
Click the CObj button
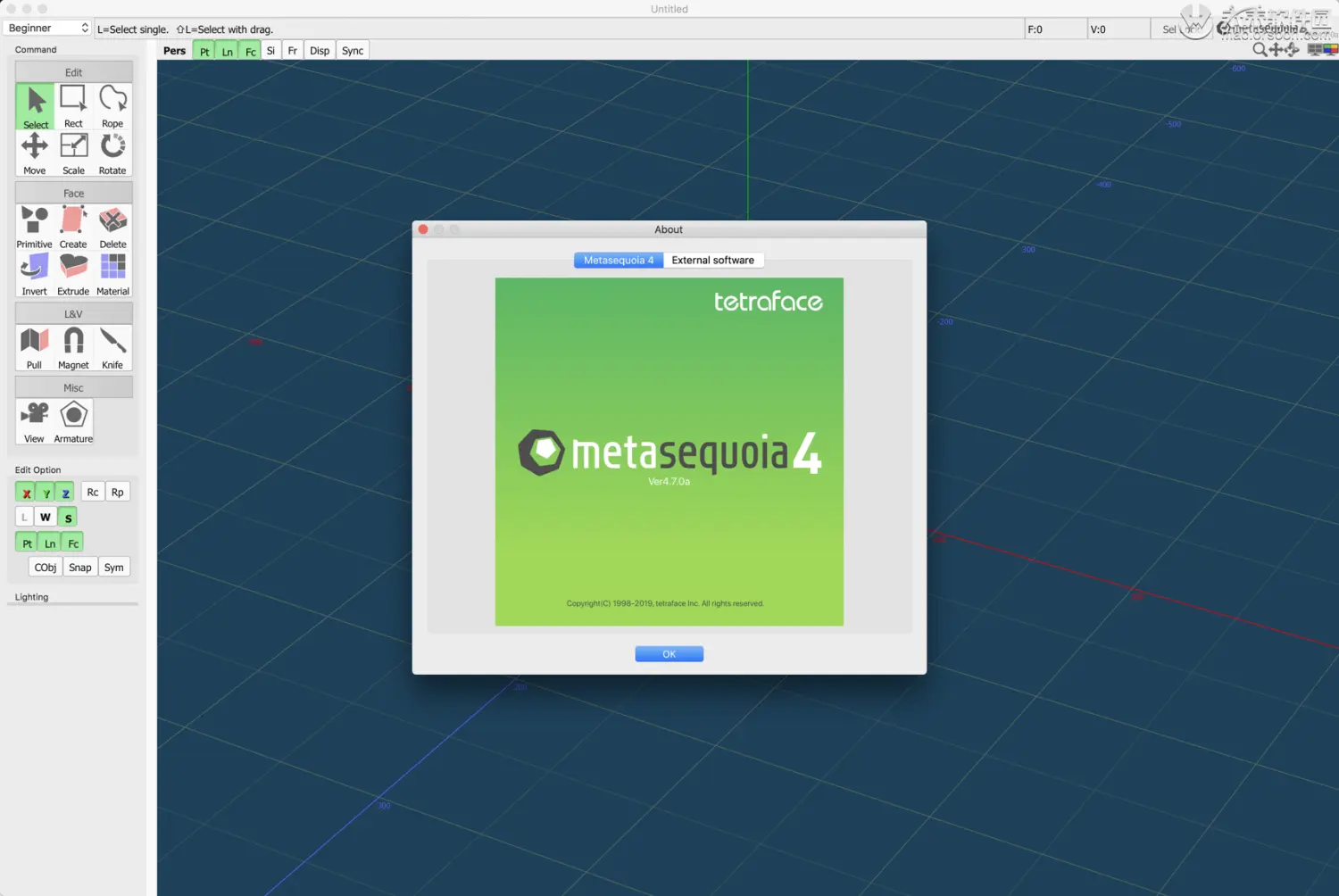46,568
